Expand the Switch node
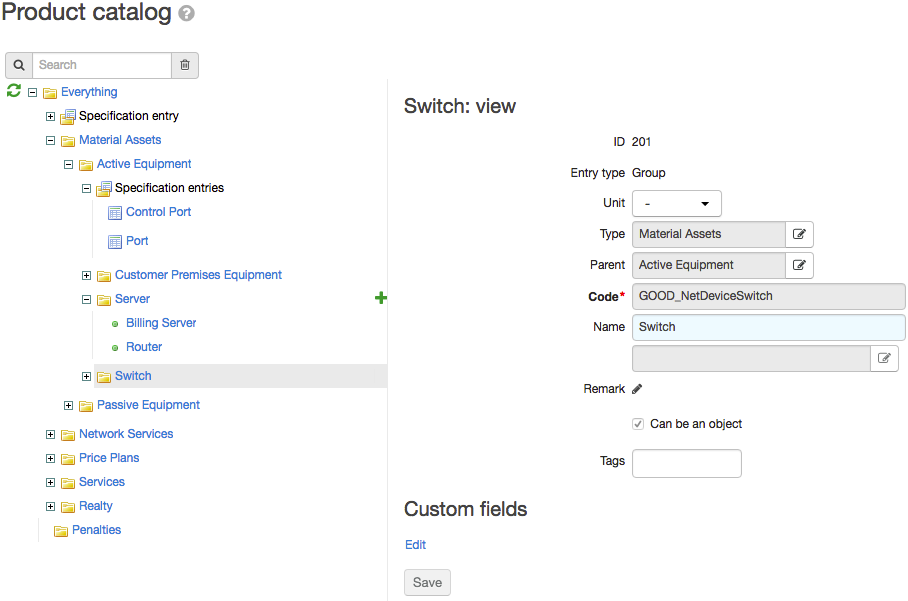 click(86, 377)
